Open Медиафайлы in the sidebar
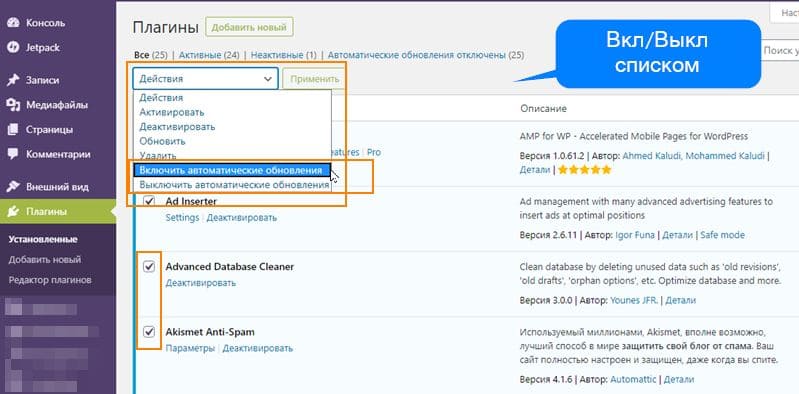Image resolution: width=799 pixels, height=394 pixels. (57, 105)
